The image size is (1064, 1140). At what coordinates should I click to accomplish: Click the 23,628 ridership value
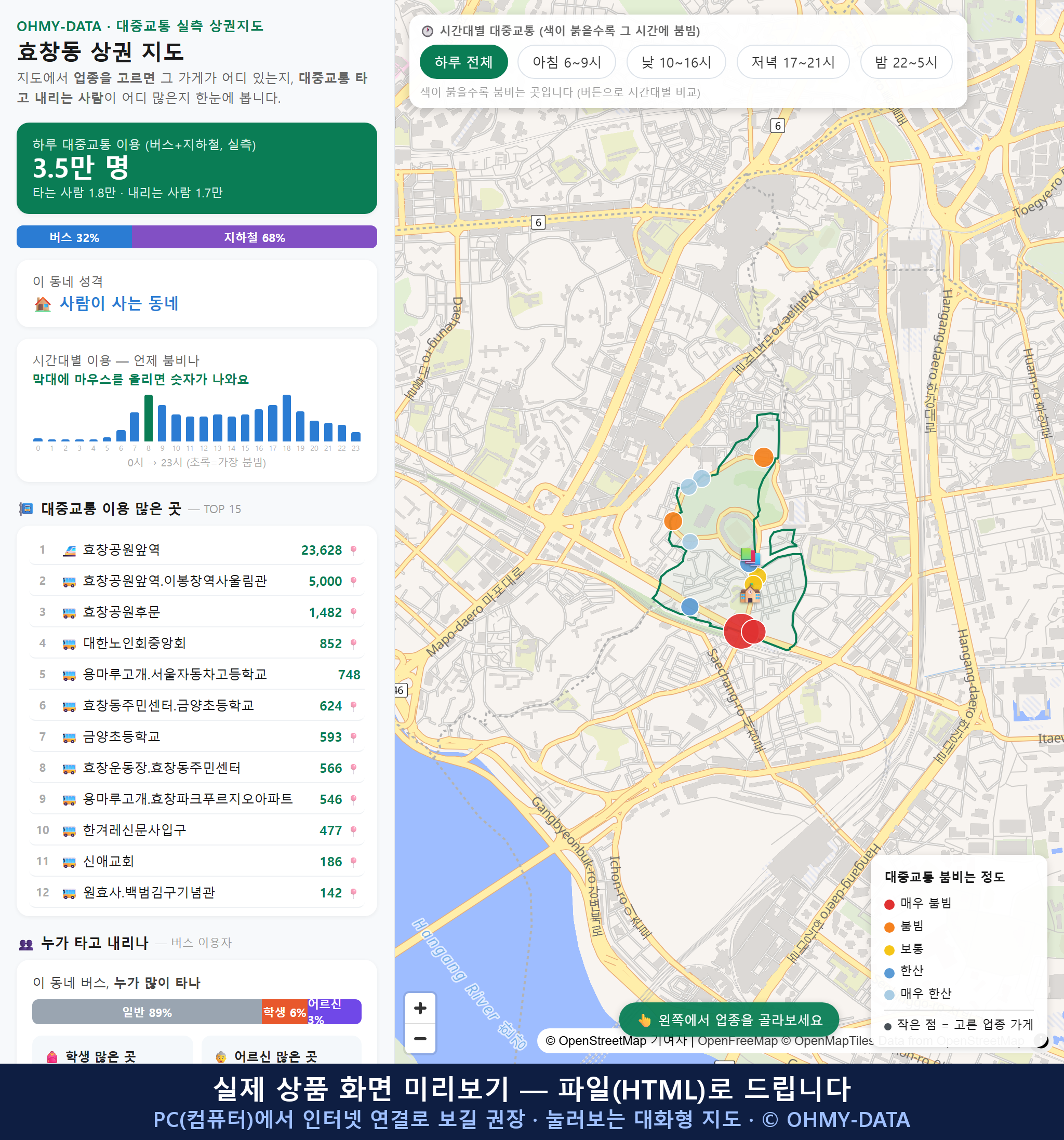(x=321, y=551)
